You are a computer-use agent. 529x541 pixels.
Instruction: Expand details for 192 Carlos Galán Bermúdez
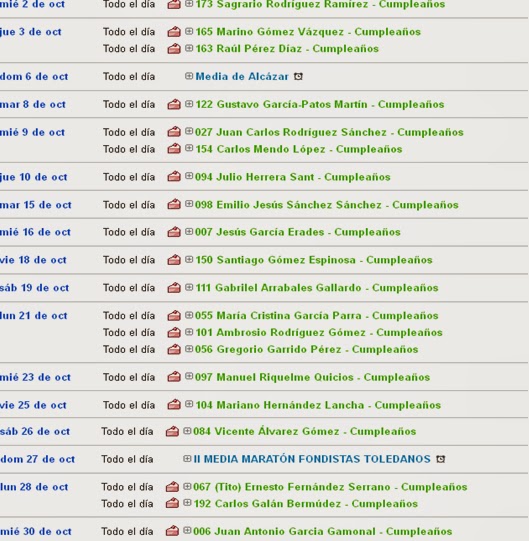pos(187,503)
